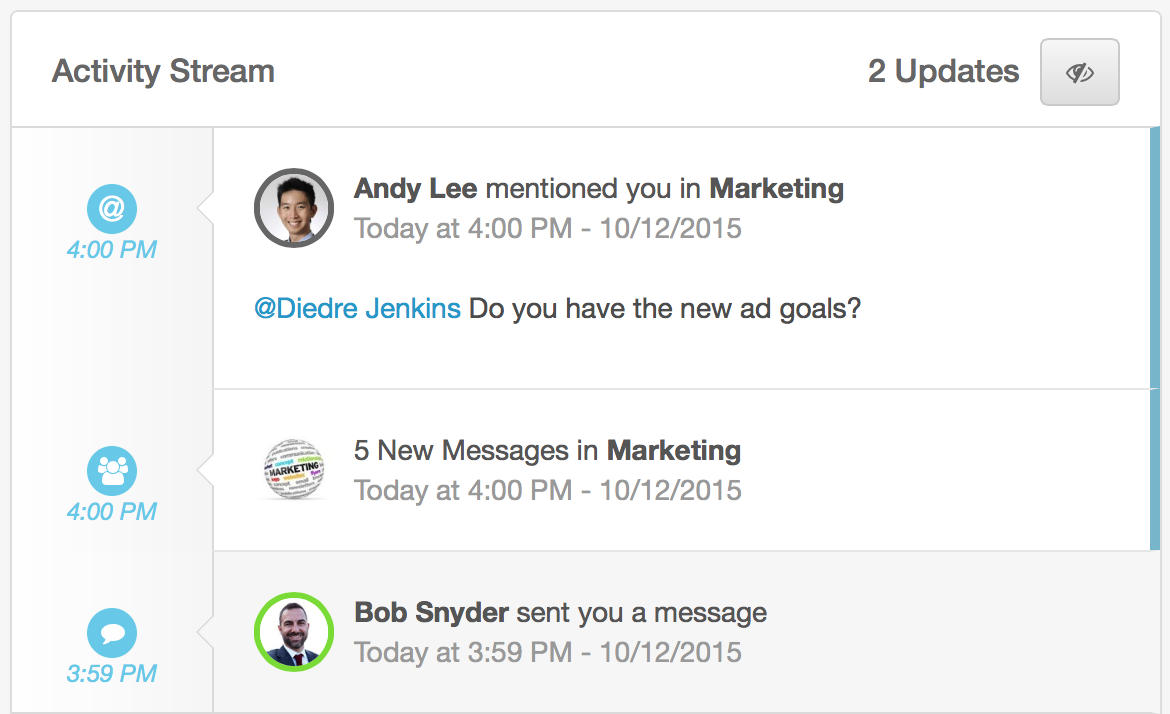Click the Marketing group globe image
Image resolution: width=1170 pixels, height=714 pixels.
pyautogui.click(x=294, y=469)
